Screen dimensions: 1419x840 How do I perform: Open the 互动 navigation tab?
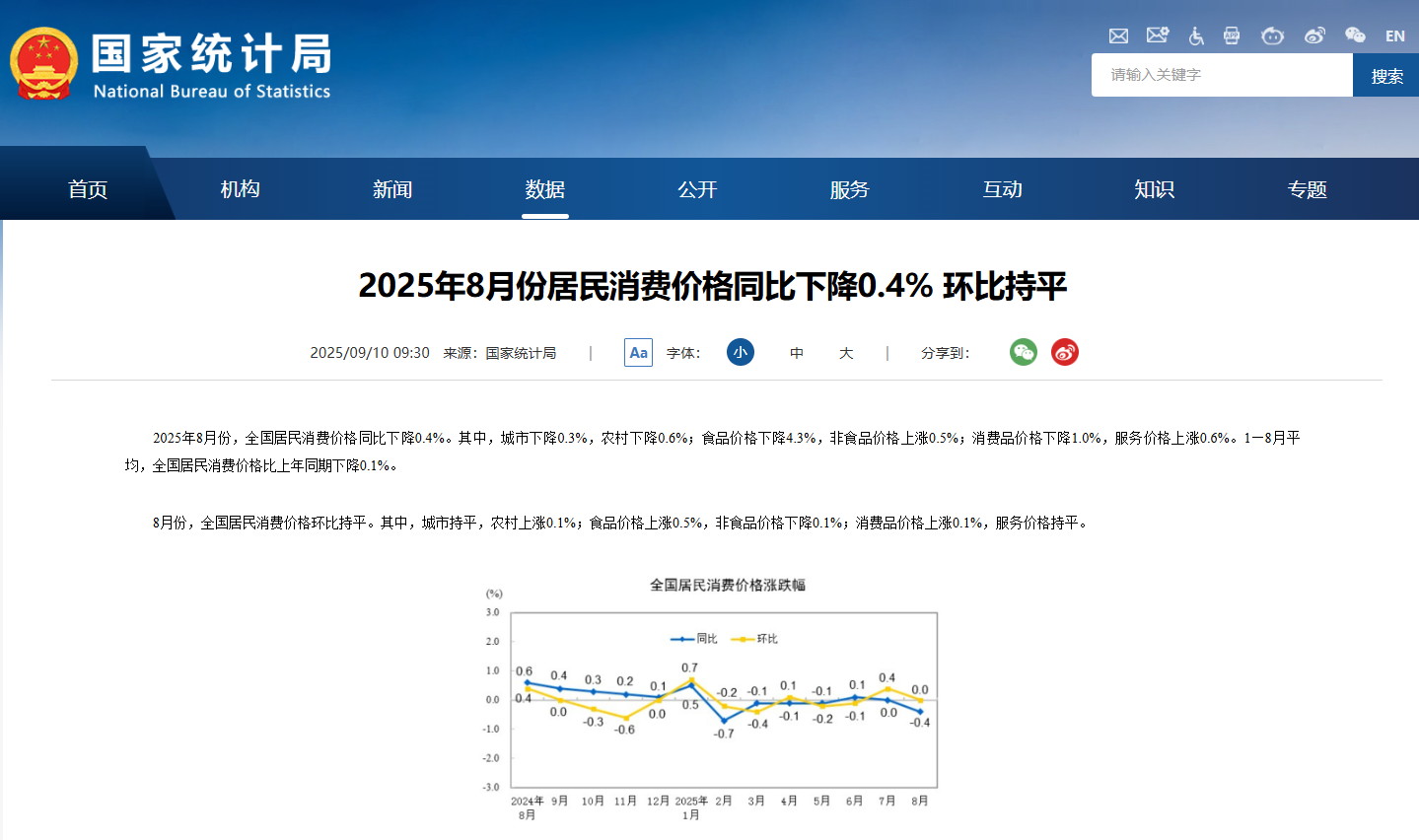tap(1003, 189)
